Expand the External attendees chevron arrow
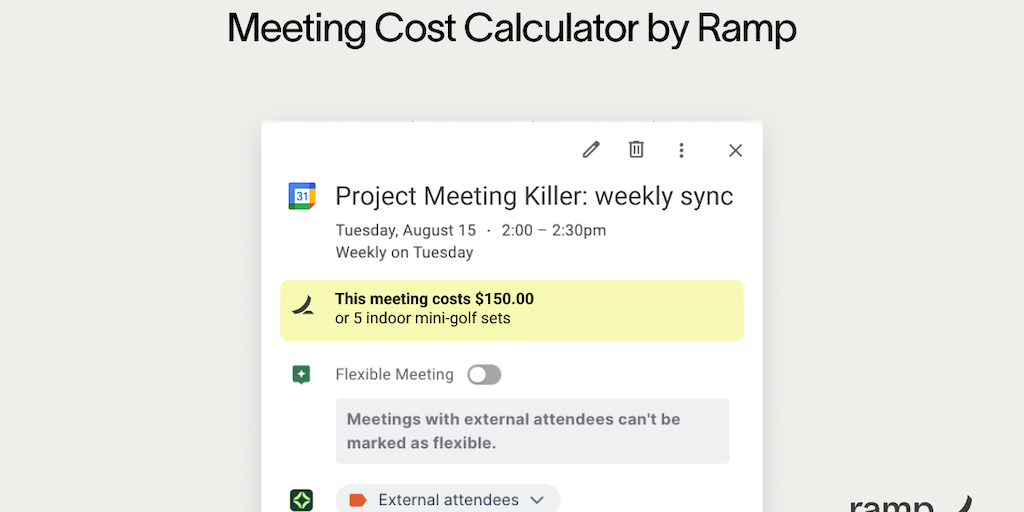The image size is (1024, 512). tap(537, 499)
